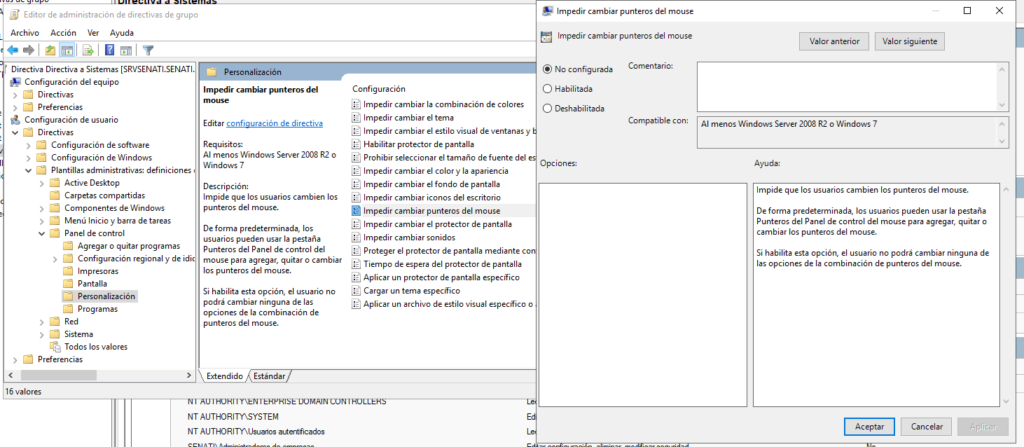
Task: Select NT AUTHORITY\SYSTEM in background window
Action: tap(233, 416)
